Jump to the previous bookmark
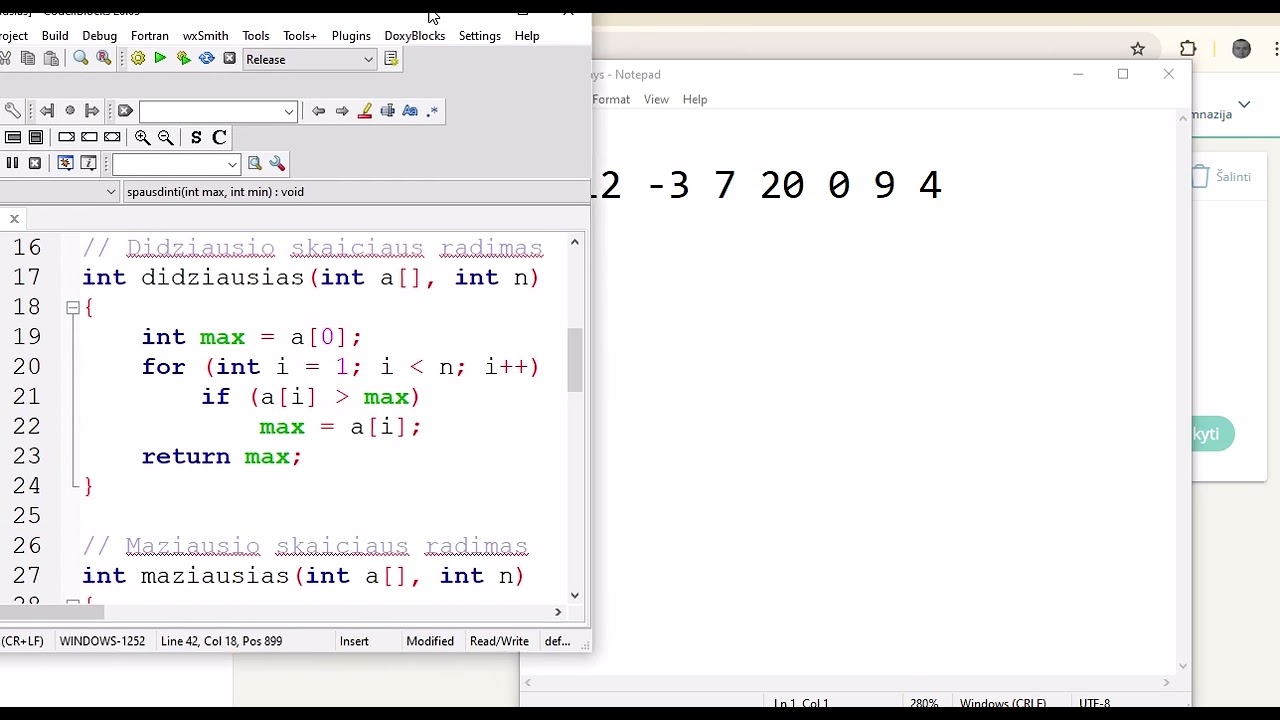Screen dimensions: 1280x720 click(x=47, y=111)
